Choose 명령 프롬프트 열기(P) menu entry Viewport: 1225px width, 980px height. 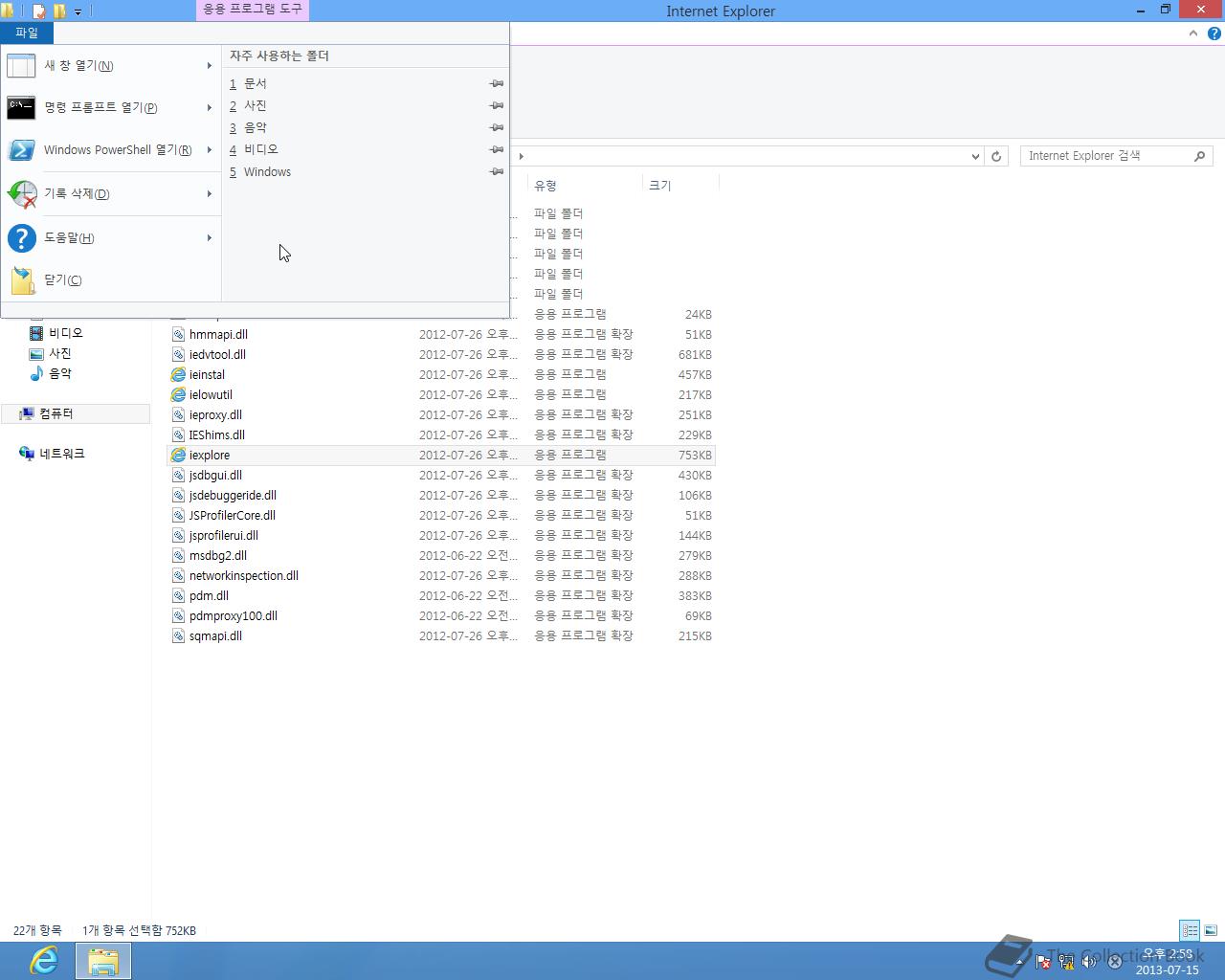(111, 108)
